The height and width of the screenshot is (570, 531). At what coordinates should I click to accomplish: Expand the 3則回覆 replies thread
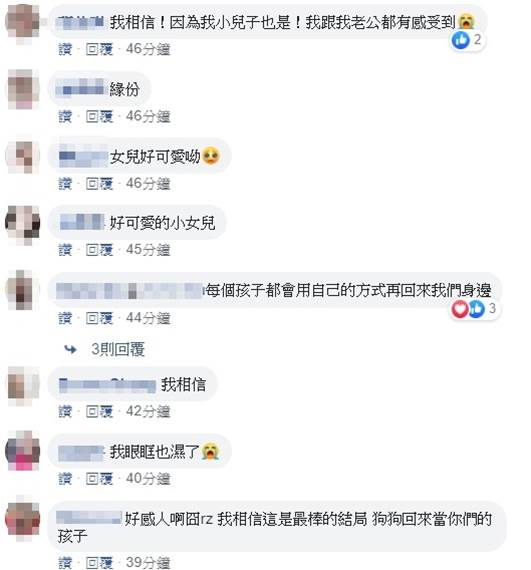(x=118, y=349)
